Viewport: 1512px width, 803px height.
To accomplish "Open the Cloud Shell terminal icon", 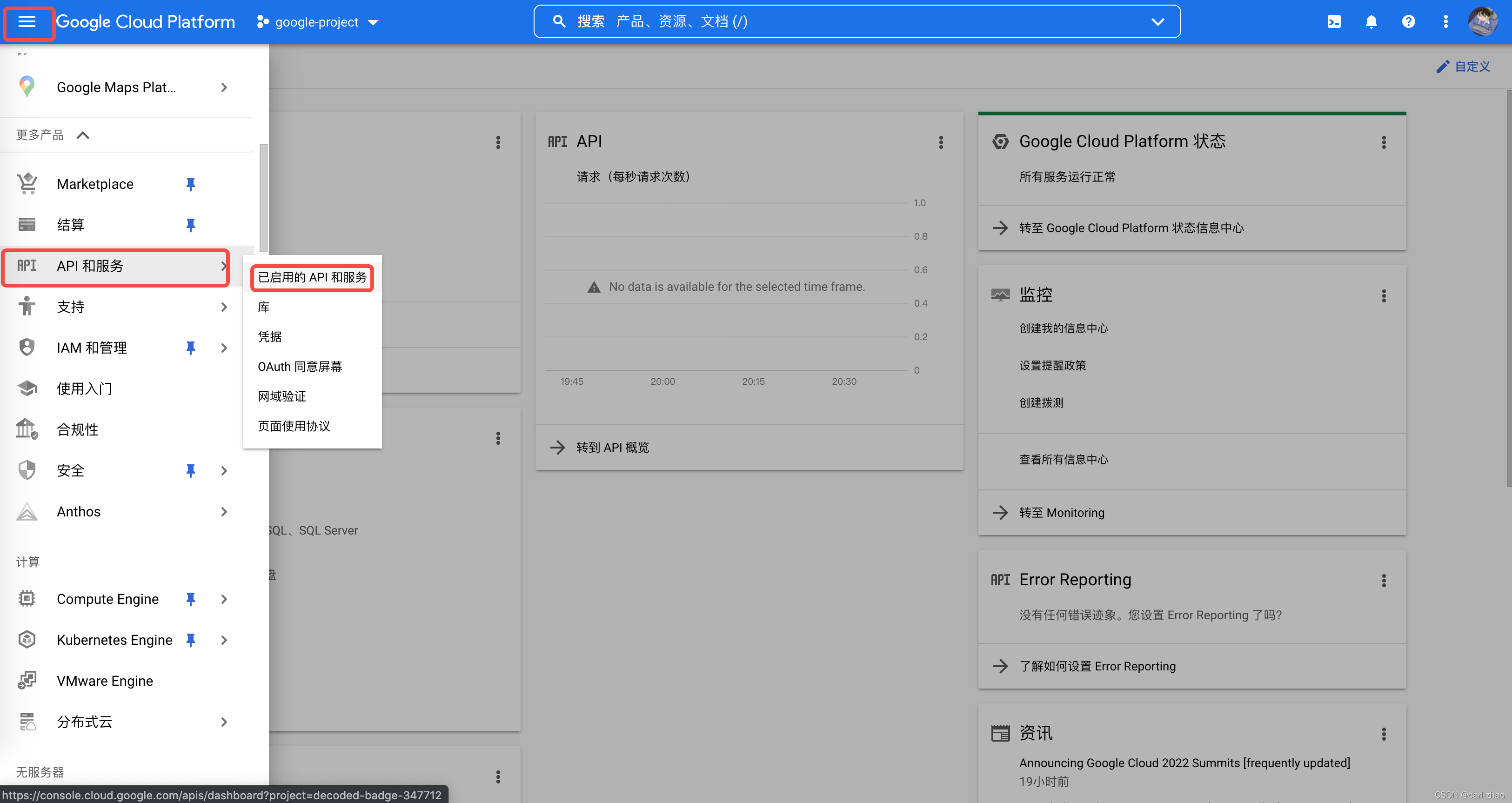I will point(1333,22).
